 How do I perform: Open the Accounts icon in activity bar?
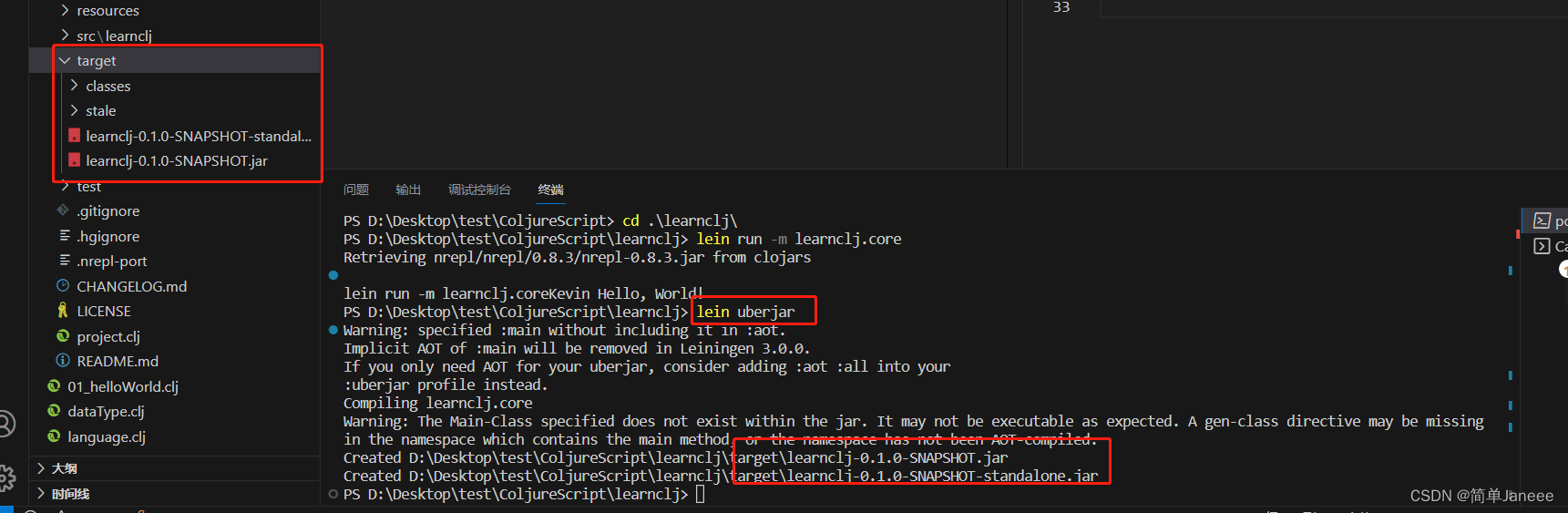(x=5, y=425)
